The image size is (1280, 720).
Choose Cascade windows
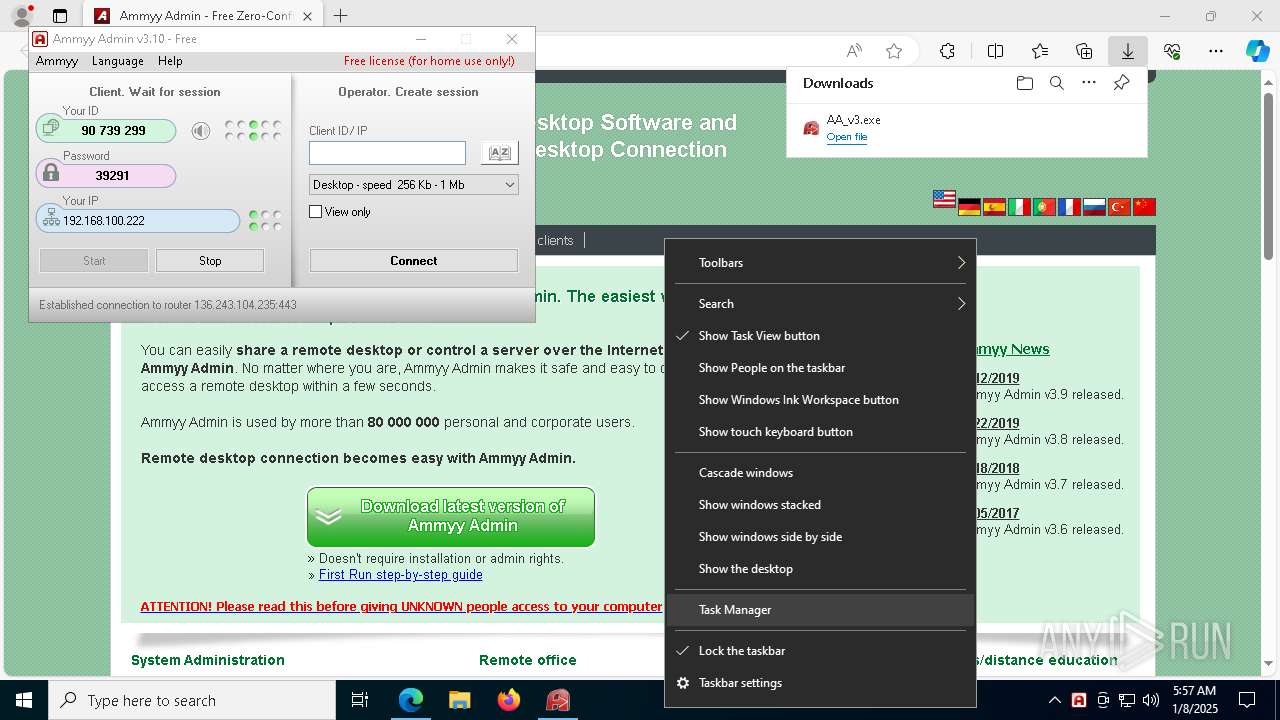(x=820, y=473)
